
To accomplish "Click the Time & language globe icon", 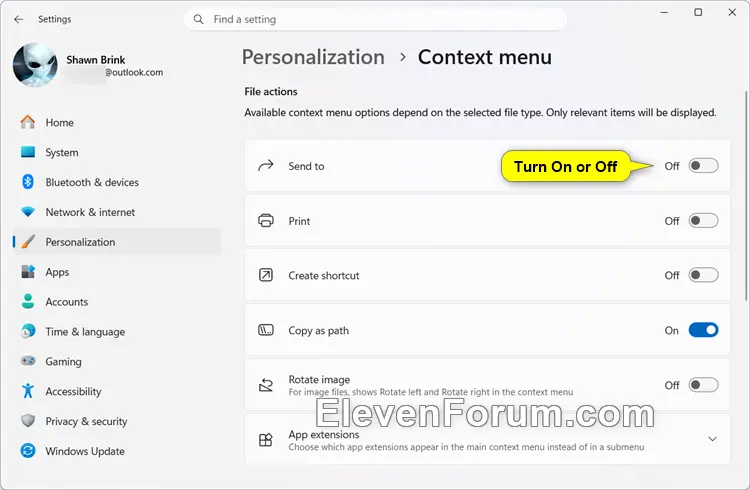I will [28, 331].
